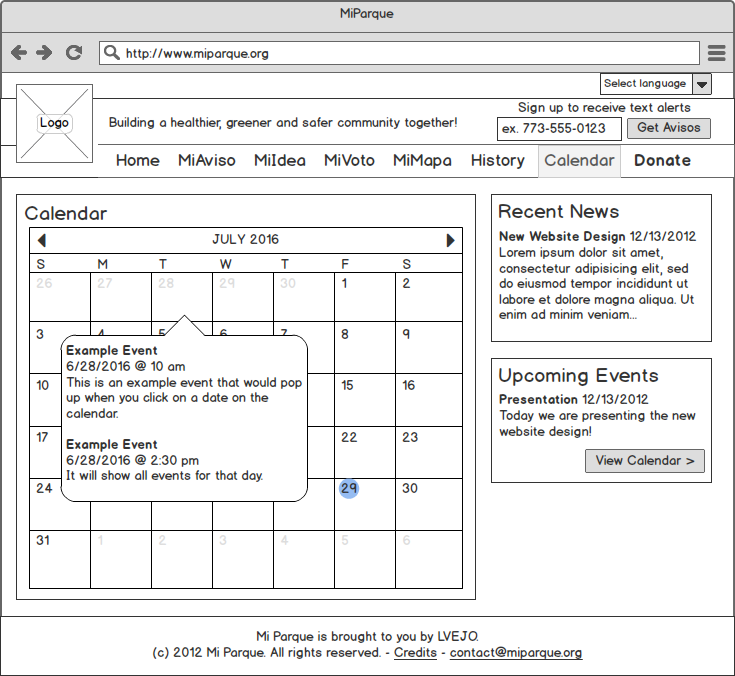735x676 pixels.
Task: Open the Home nav item
Action: tap(138, 160)
